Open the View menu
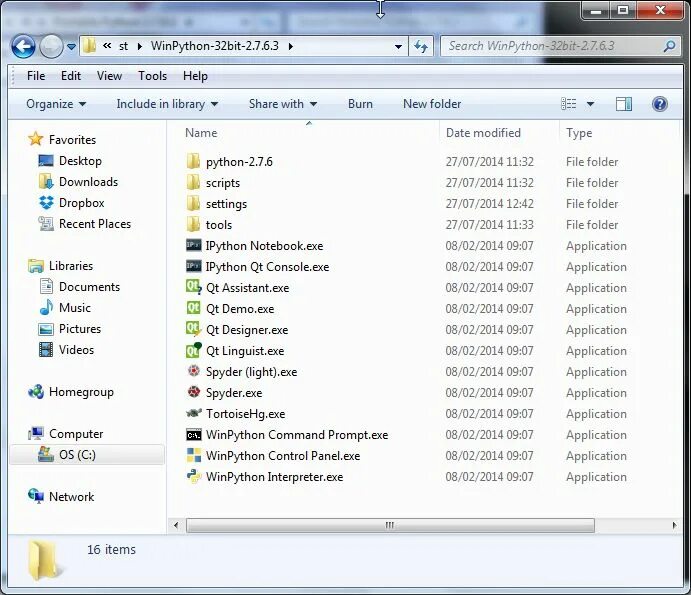Viewport: 691px width, 595px height. 109,76
